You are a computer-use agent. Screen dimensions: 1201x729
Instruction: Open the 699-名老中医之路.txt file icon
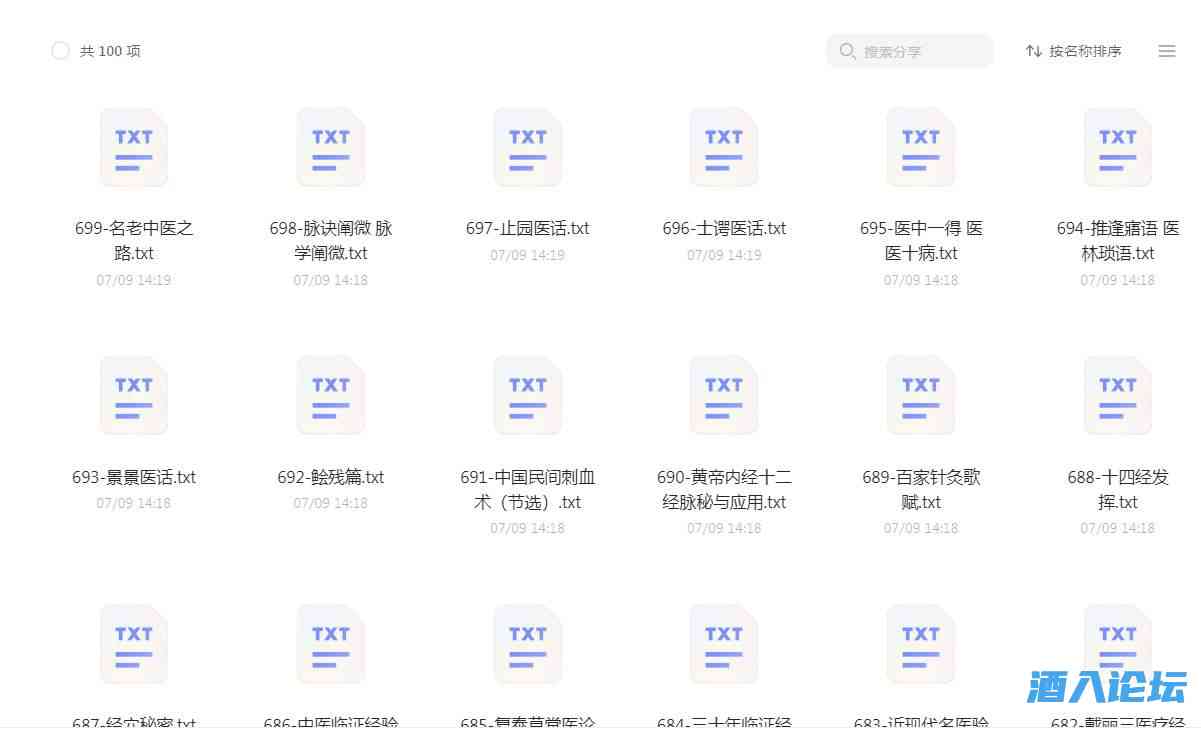pos(133,146)
